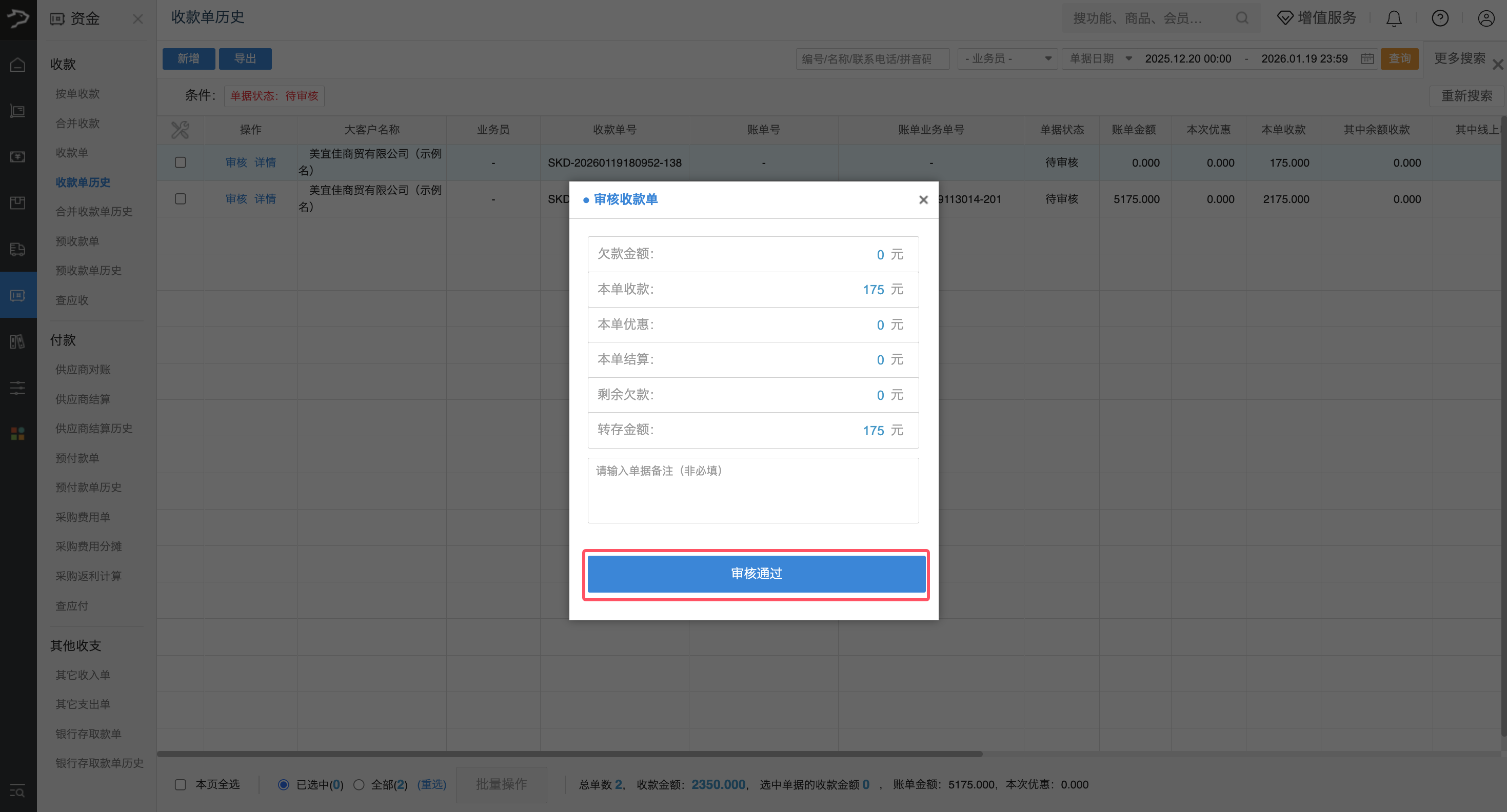Click the 查询 search button
The height and width of the screenshot is (812, 1507).
[1399, 58]
